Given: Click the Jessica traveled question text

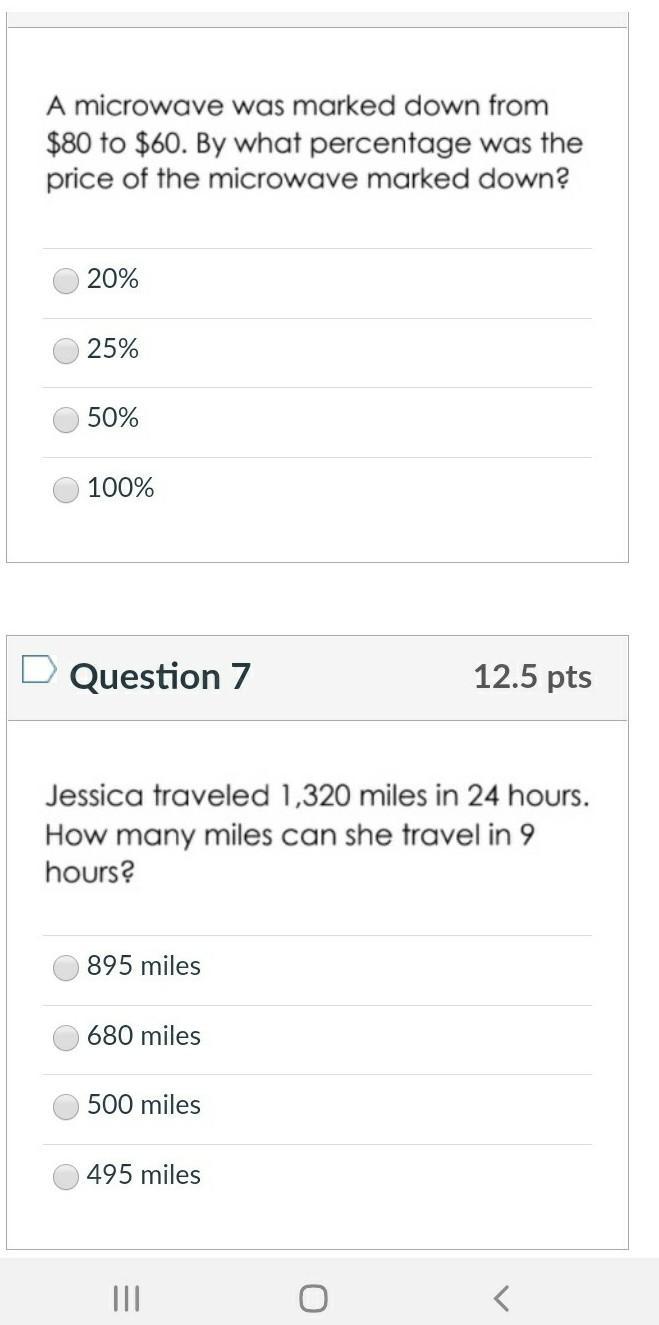Looking at the screenshot, I should 317,834.
